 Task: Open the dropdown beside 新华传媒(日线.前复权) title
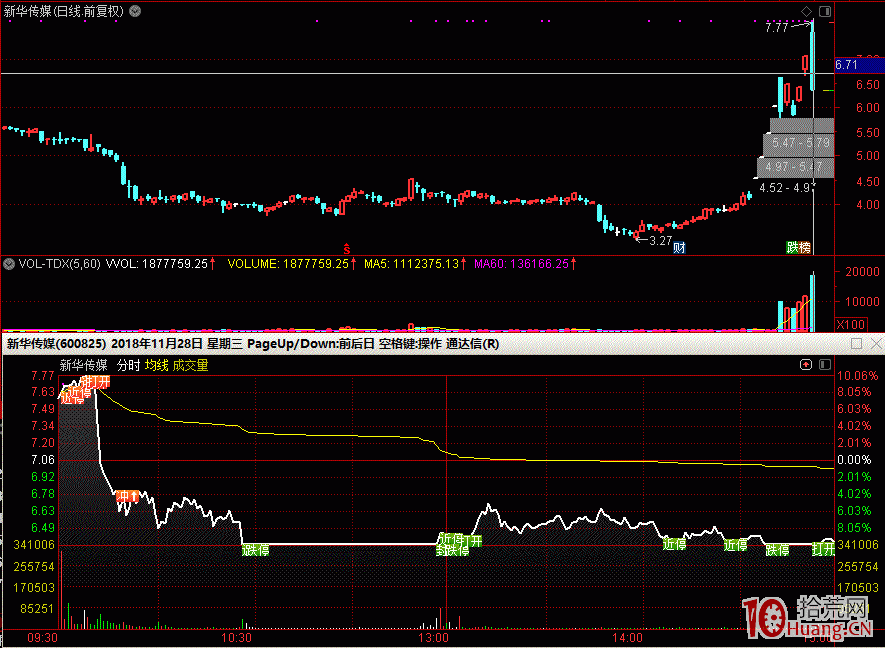click(135, 11)
